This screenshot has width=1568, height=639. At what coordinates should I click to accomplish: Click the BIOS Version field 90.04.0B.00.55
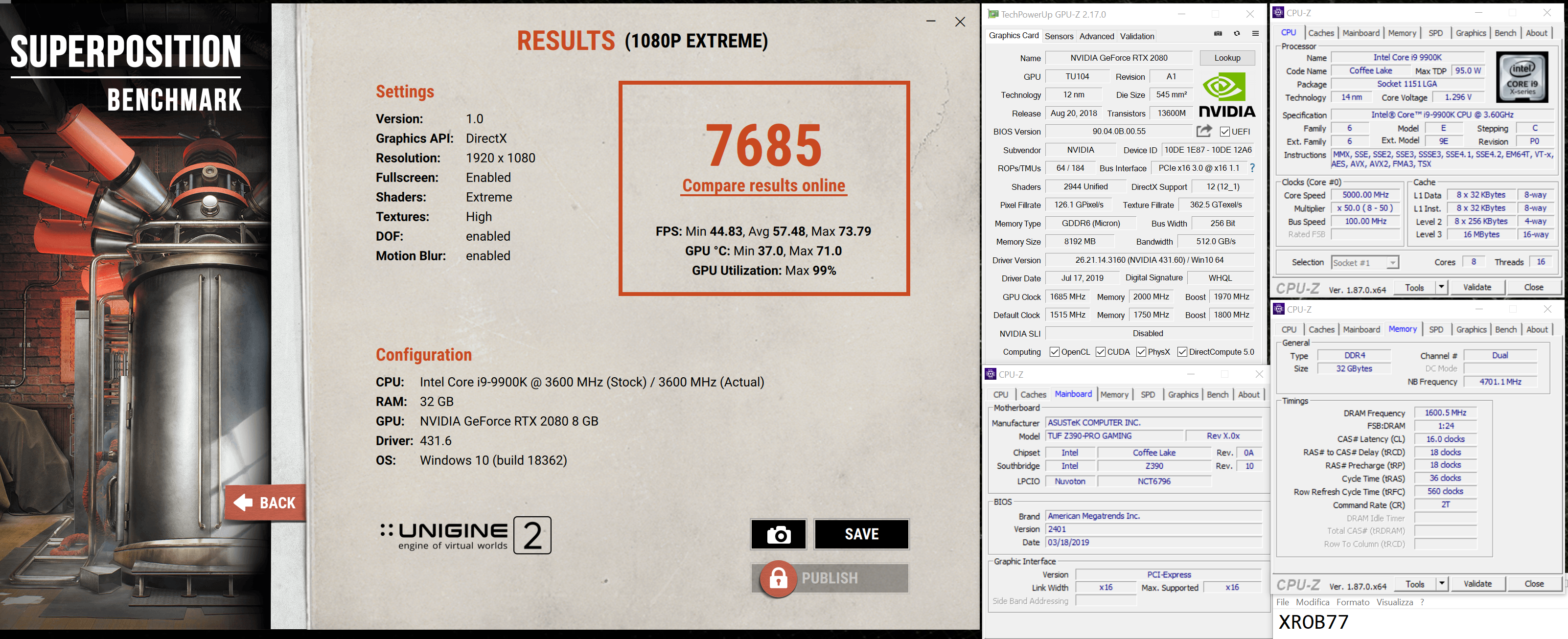pyautogui.click(x=1119, y=132)
